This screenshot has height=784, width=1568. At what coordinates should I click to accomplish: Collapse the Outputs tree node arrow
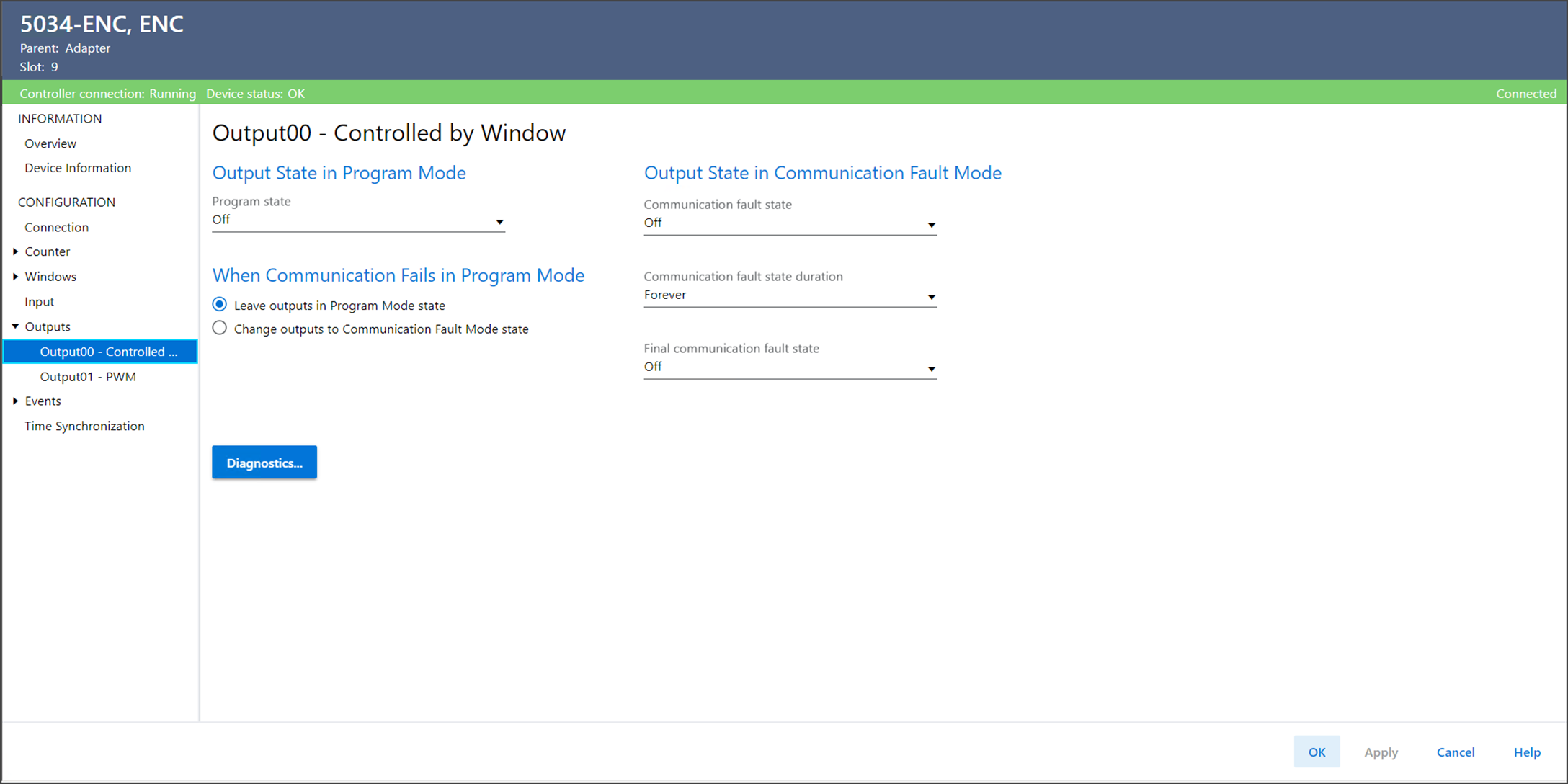click(x=15, y=326)
